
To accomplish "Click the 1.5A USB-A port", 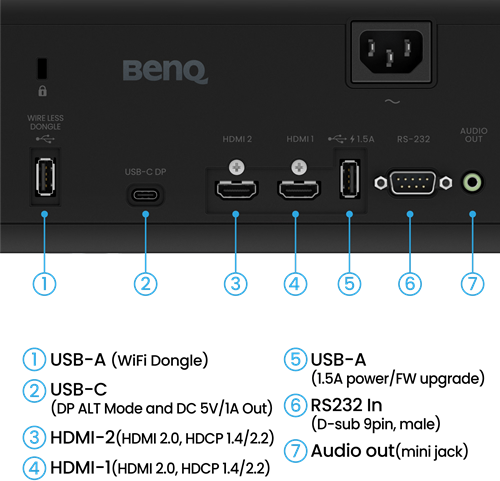I will click(x=350, y=179).
